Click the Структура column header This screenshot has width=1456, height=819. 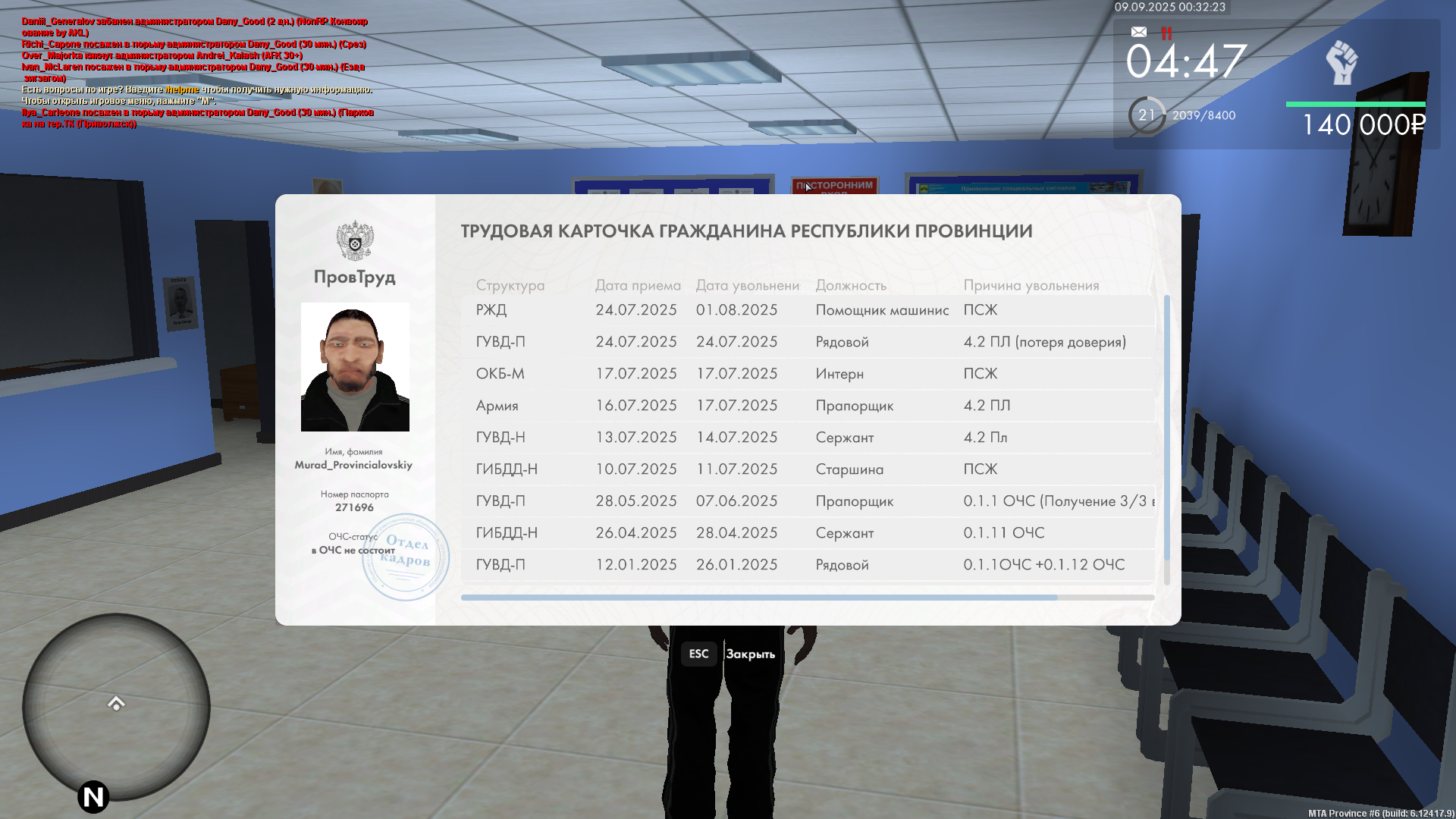(x=510, y=285)
